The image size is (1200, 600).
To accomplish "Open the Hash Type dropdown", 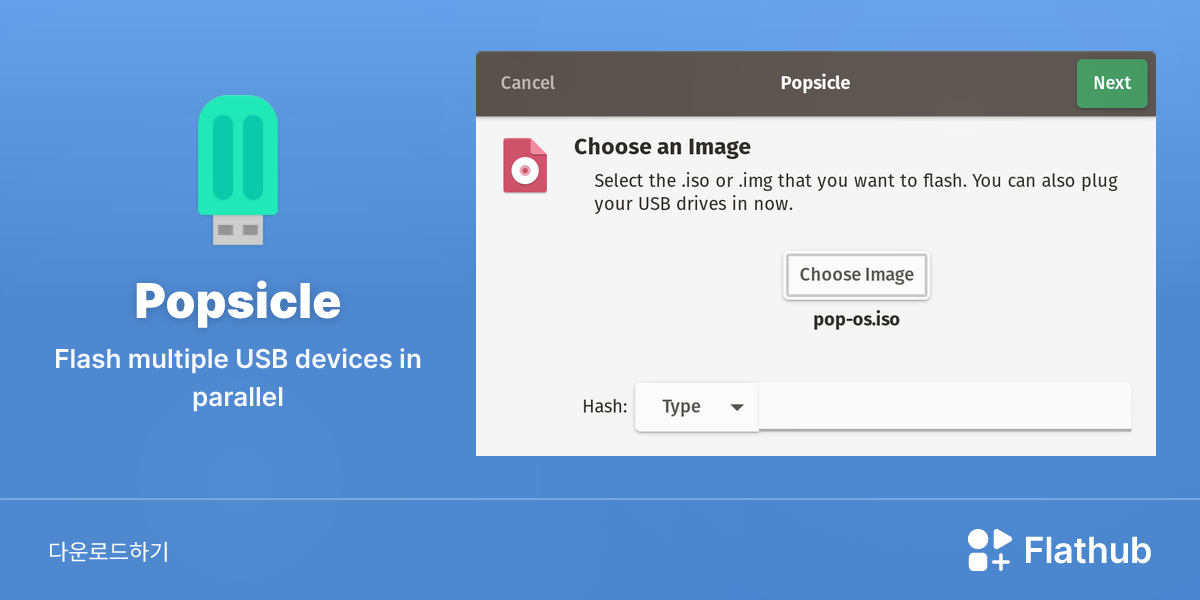I will [x=697, y=407].
